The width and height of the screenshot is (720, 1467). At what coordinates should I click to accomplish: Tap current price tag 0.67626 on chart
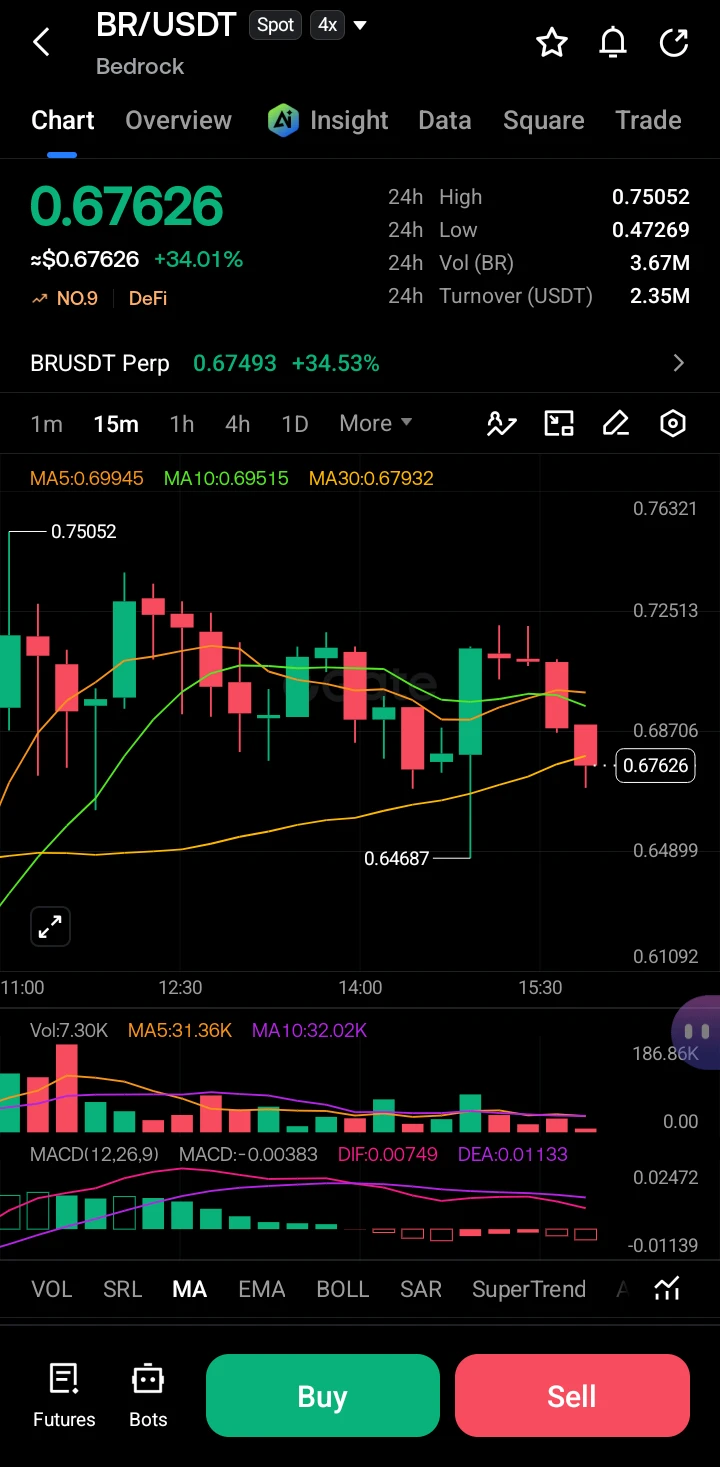(655, 766)
